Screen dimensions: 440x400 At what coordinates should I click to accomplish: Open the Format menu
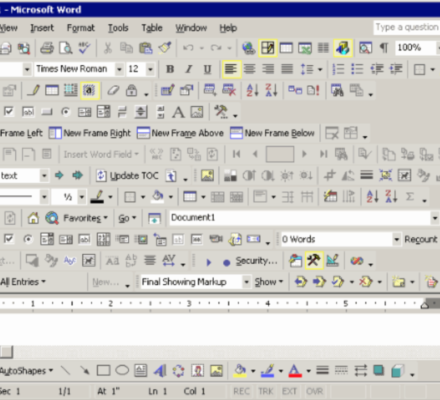coord(81,28)
